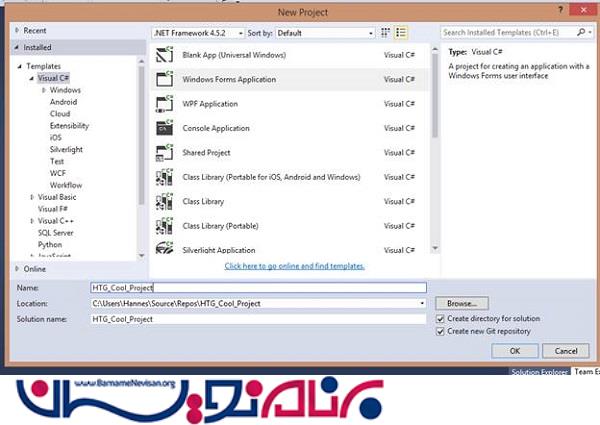Toggle Create directory for solution checkbox

(x=440, y=319)
